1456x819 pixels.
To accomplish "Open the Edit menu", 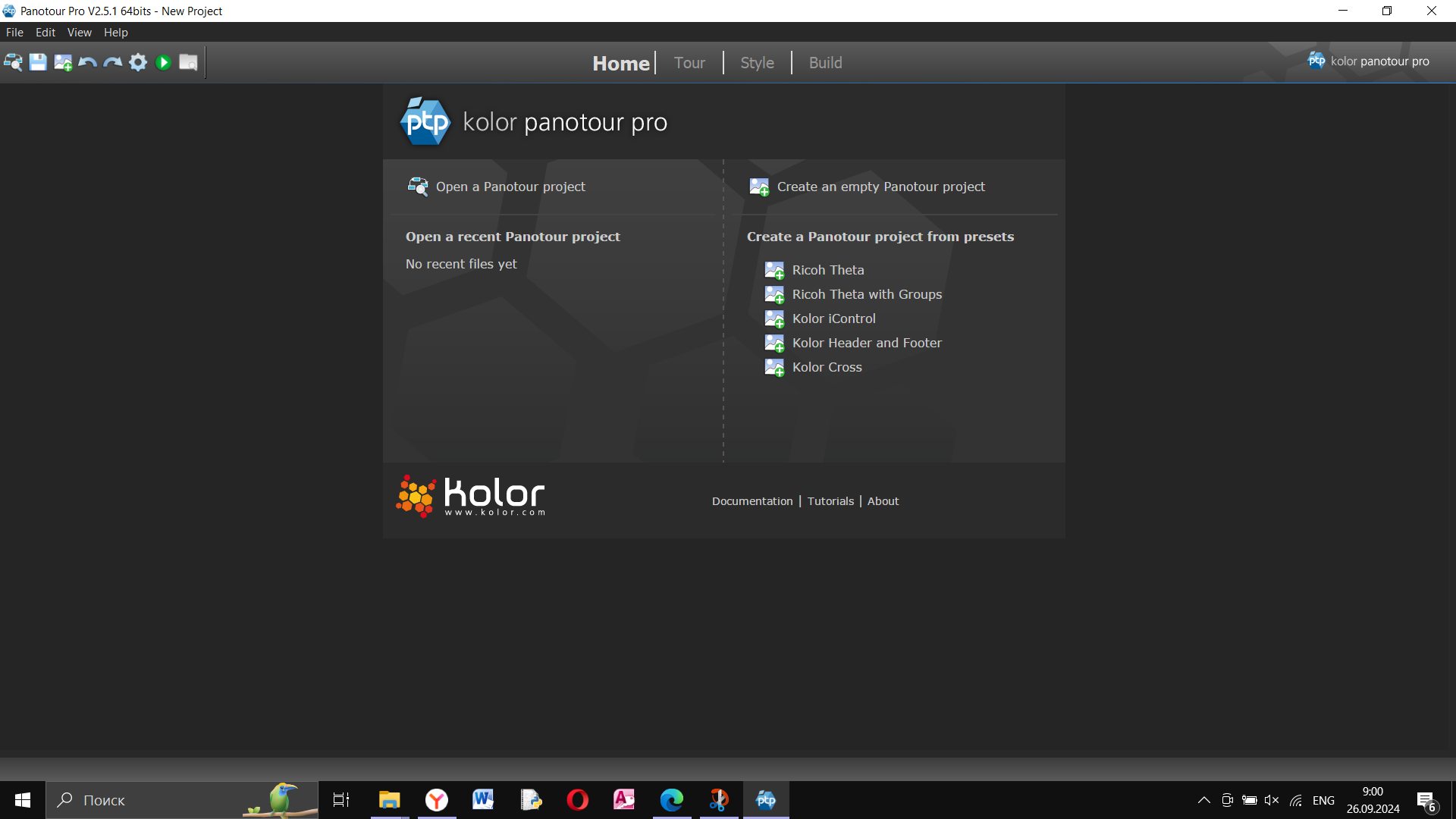I will 45,33.
